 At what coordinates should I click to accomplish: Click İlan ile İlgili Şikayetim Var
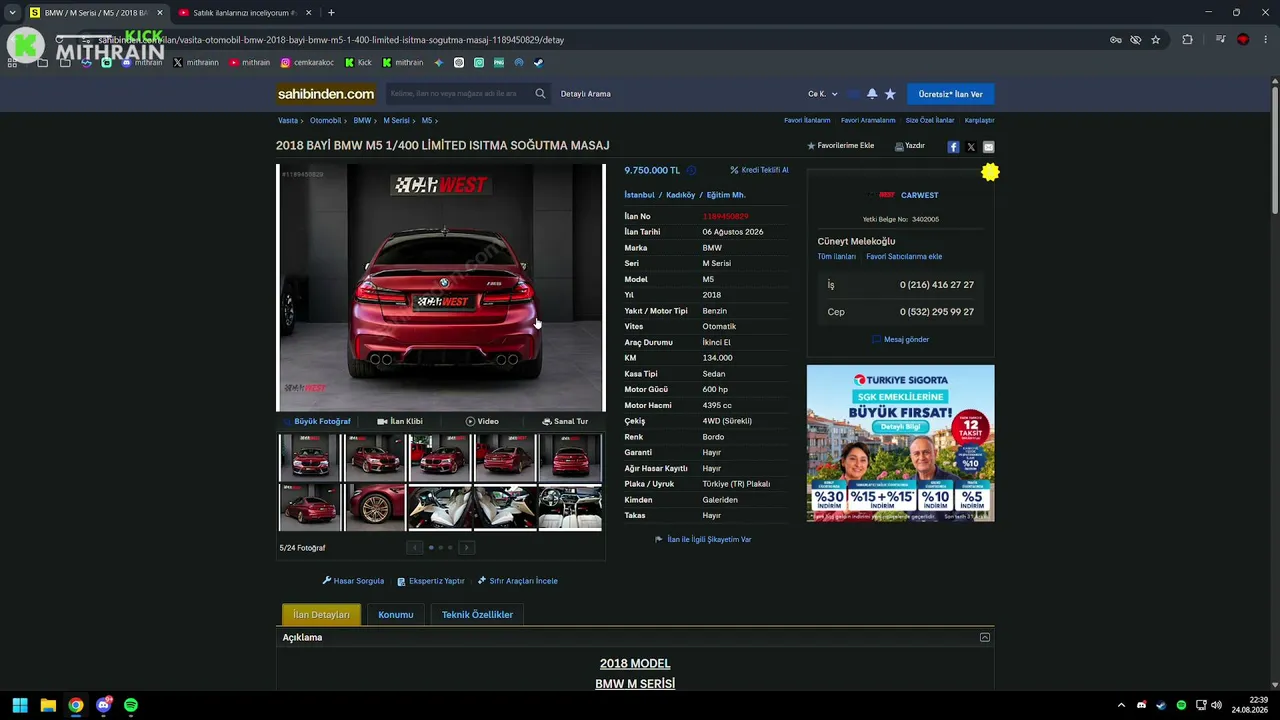(703, 540)
